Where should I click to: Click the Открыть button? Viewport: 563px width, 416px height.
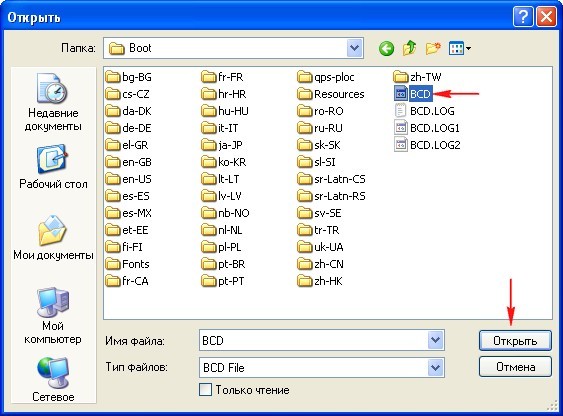(515, 341)
